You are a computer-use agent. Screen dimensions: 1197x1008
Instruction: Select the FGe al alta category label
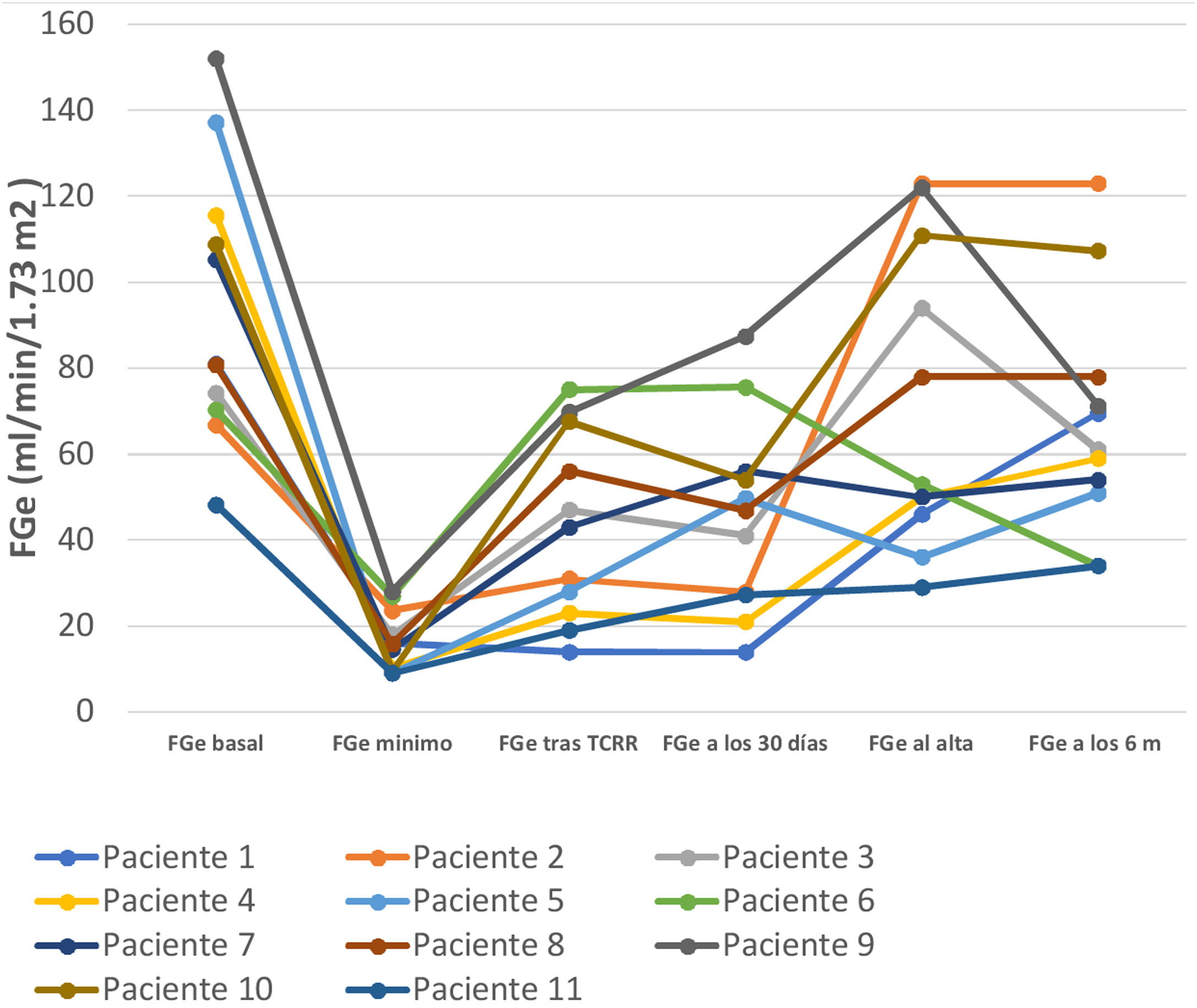tap(921, 743)
